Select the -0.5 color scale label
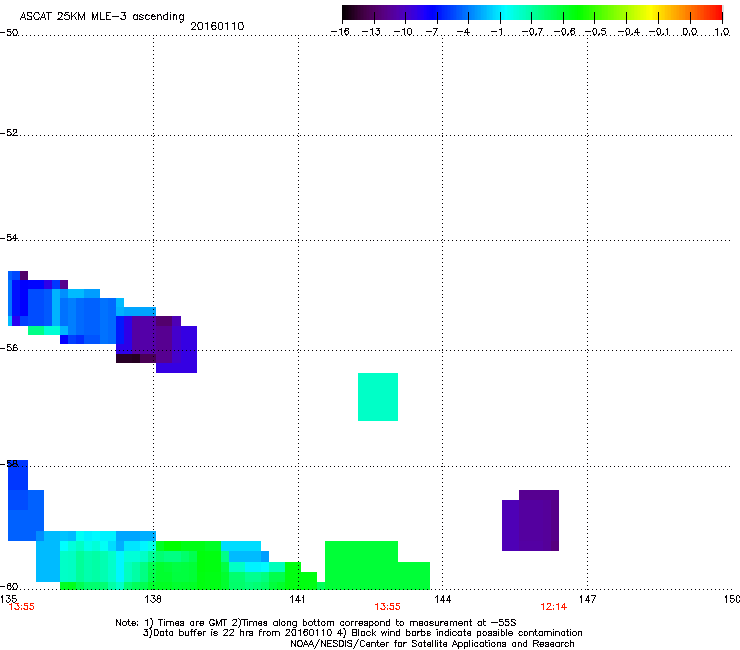 (596, 32)
